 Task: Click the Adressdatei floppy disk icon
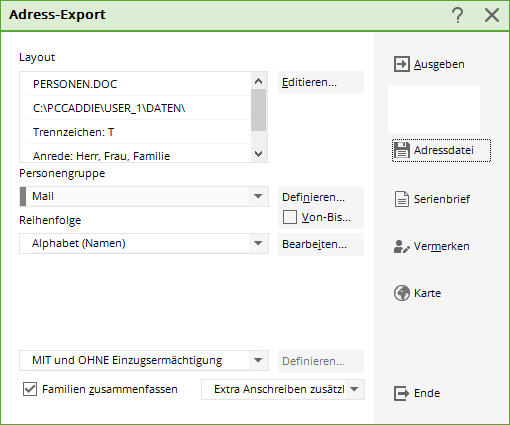click(402, 150)
